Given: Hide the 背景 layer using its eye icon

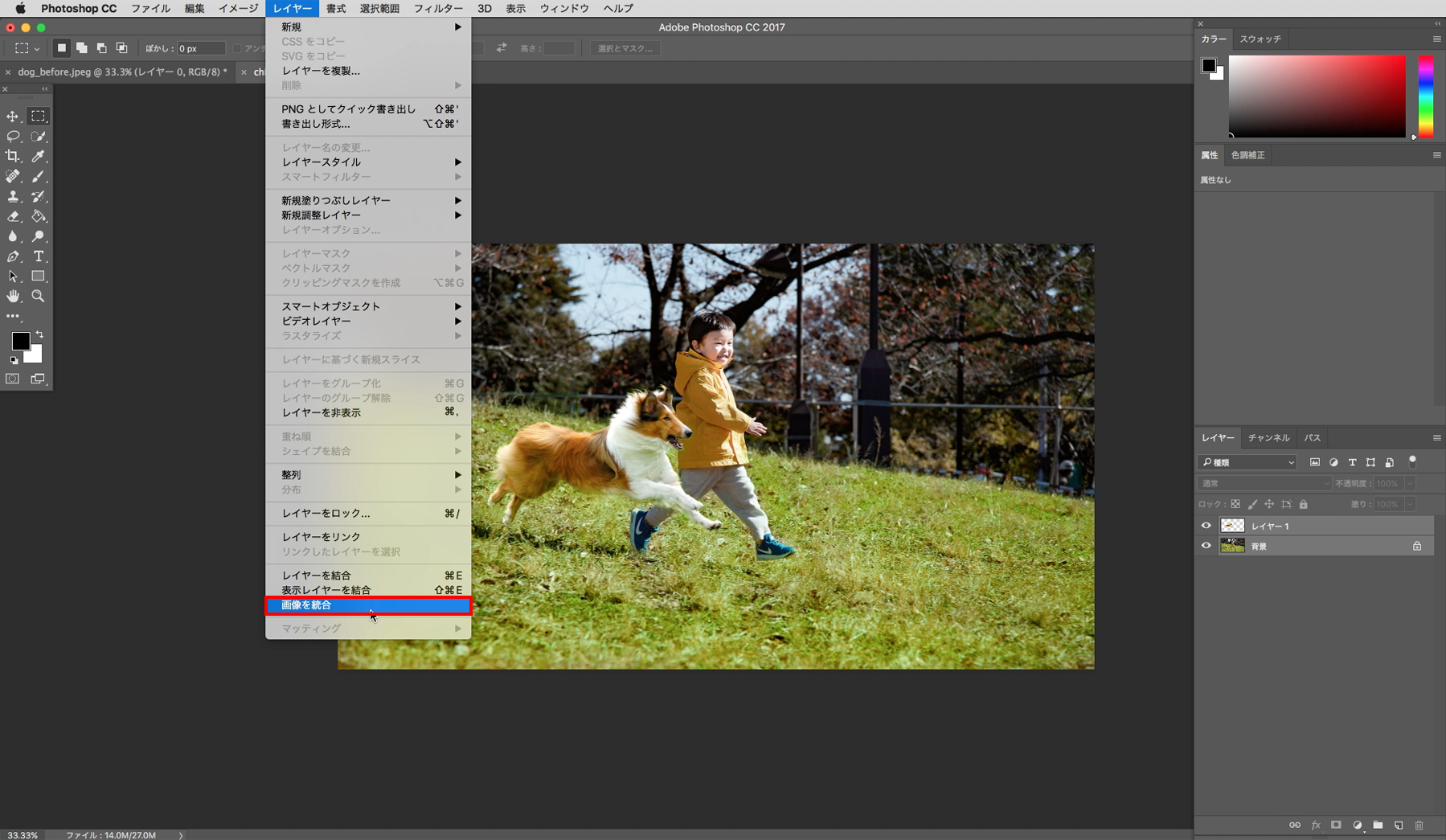Looking at the screenshot, I should (1206, 546).
